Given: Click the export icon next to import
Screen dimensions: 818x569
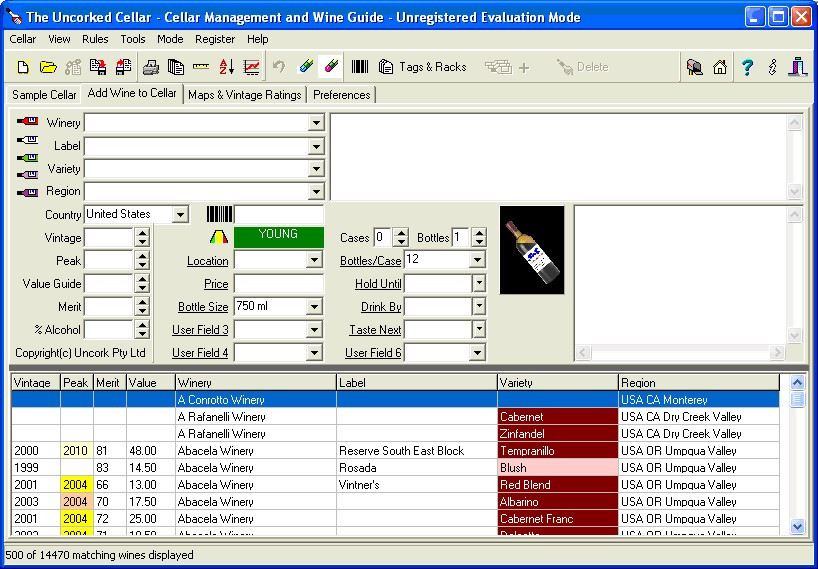Looking at the screenshot, I should point(124,67).
